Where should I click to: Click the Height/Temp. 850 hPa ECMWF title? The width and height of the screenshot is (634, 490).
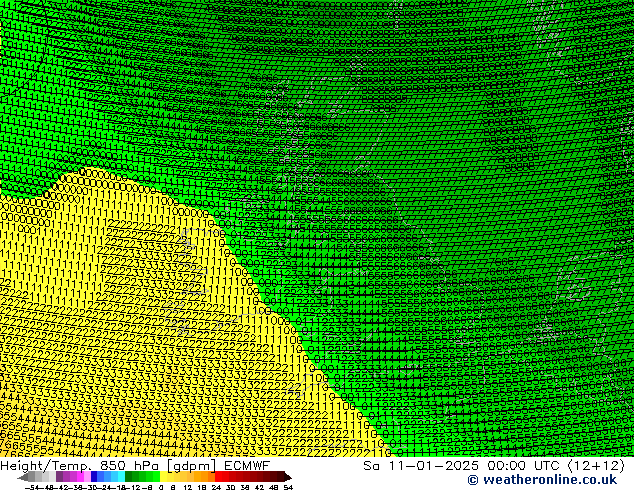(x=135, y=465)
